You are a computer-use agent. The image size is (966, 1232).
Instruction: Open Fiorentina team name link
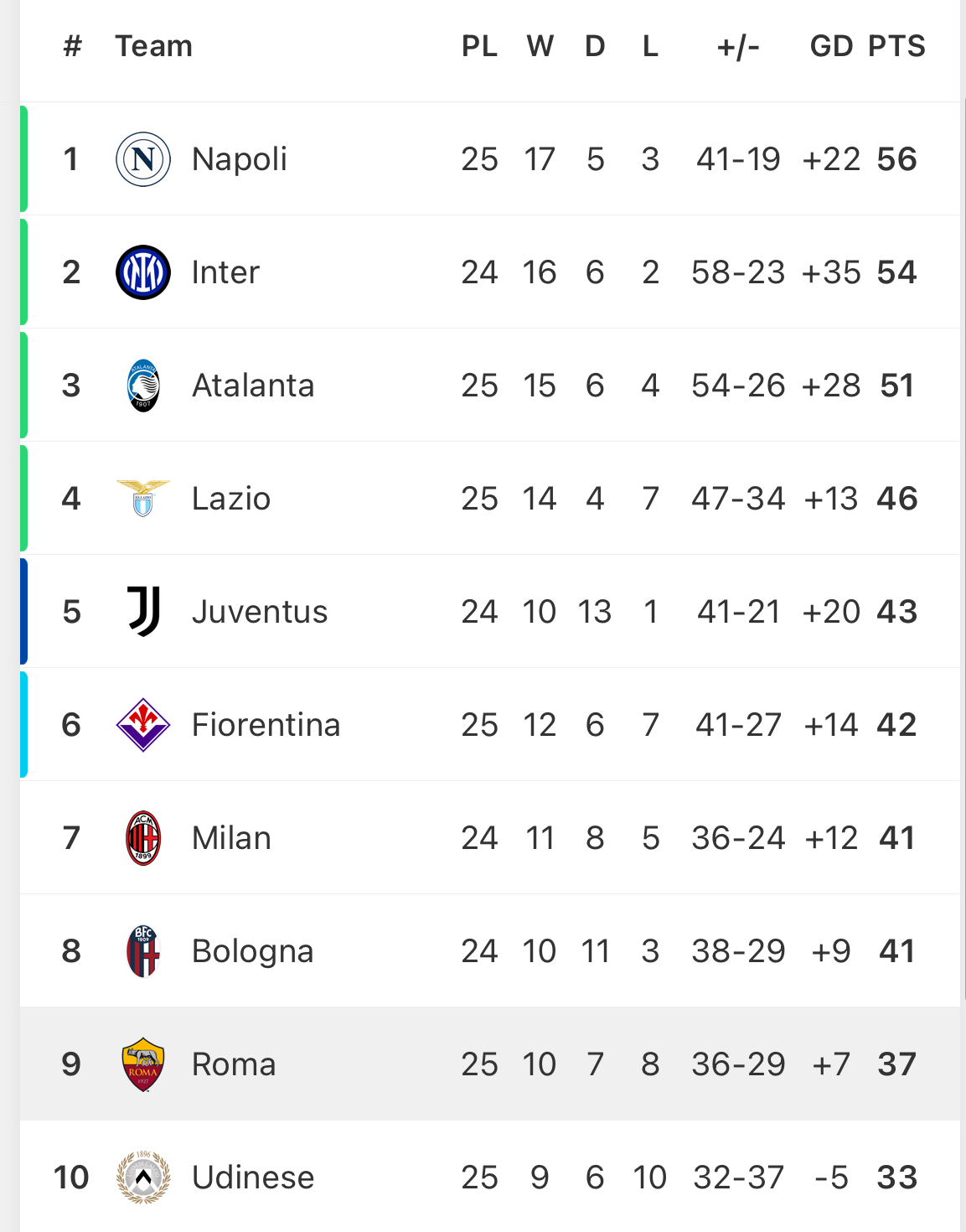click(x=266, y=725)
